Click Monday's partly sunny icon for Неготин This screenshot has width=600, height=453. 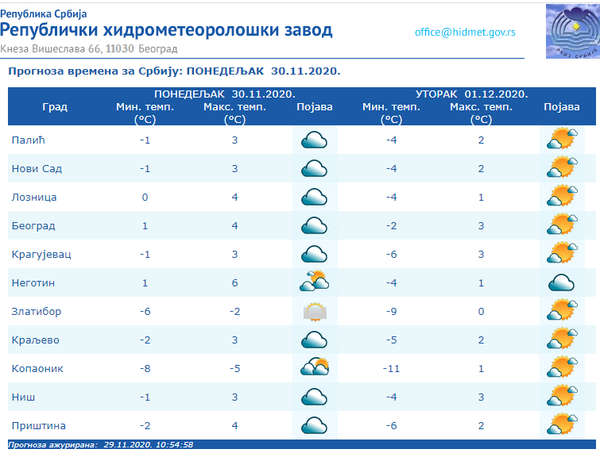pyautogui.click(x=316, y=283)
